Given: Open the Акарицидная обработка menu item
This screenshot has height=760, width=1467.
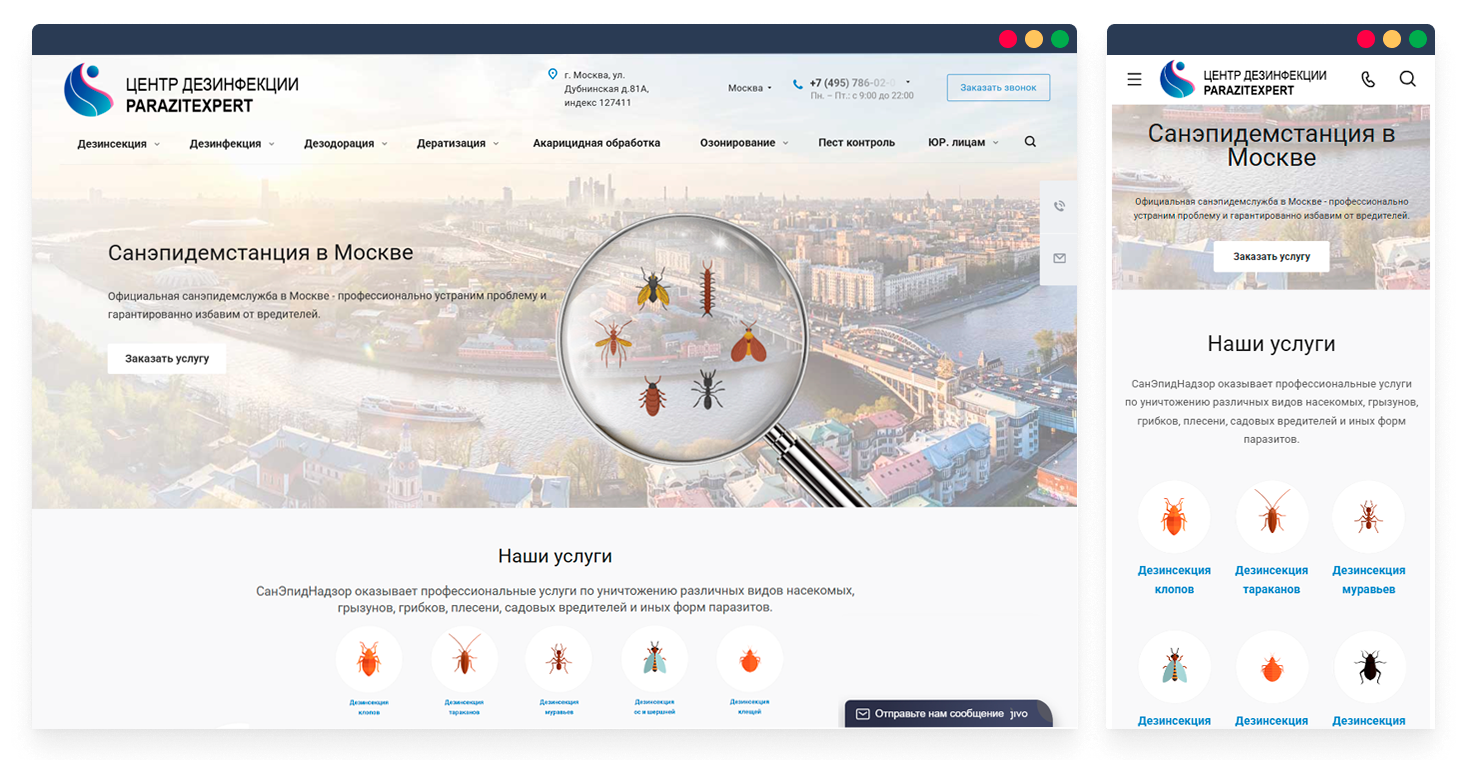Looking at the screenshot, I should 596,143.
